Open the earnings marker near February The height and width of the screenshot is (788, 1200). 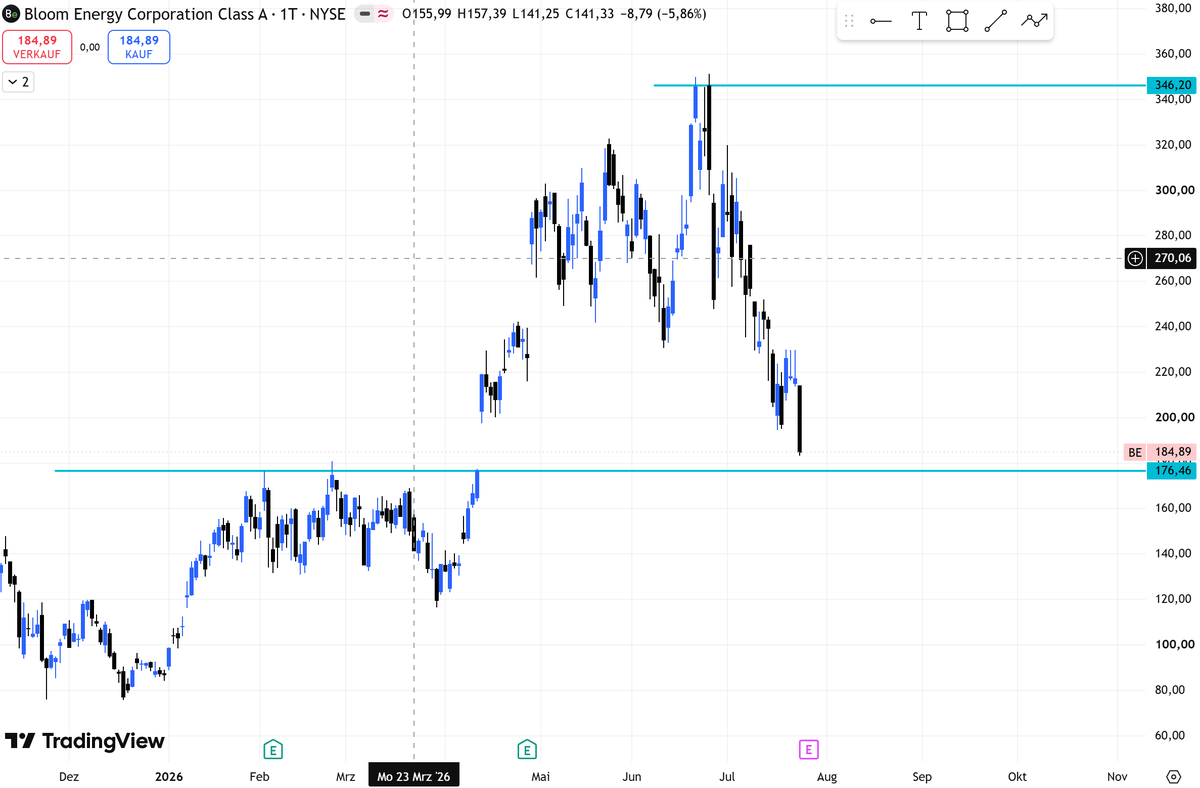click(x=271, y=748)
